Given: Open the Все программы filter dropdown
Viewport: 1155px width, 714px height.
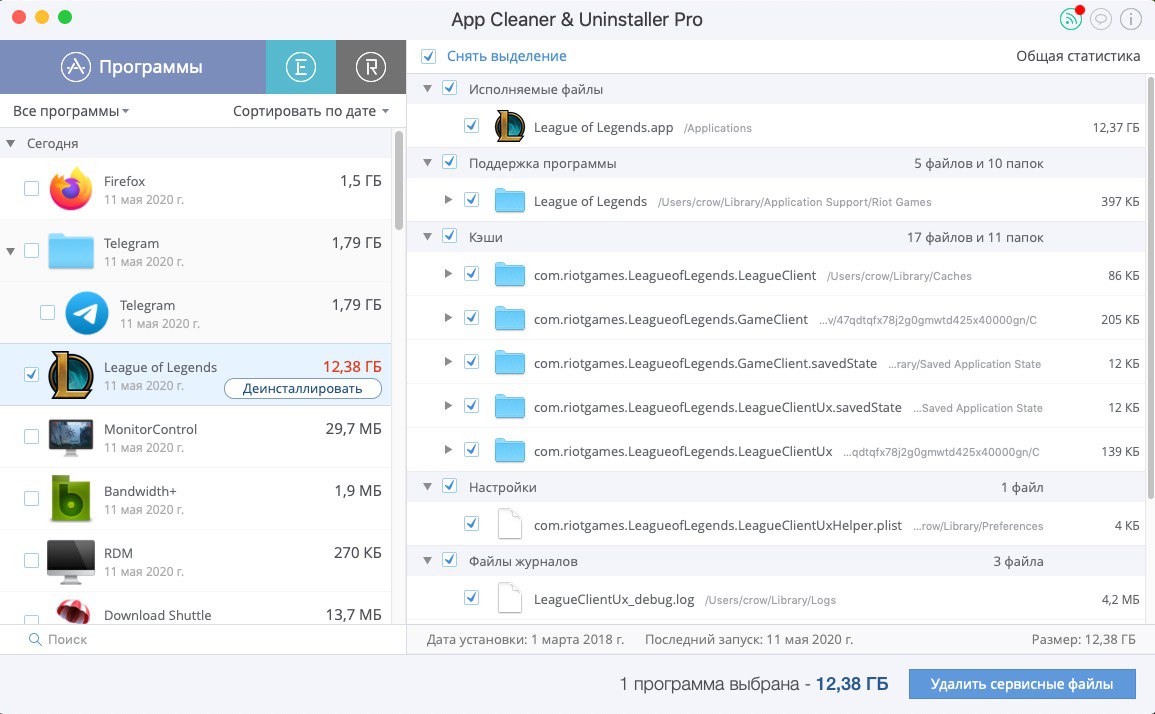Looking at the screenshot, I should (x=71, y=111).
